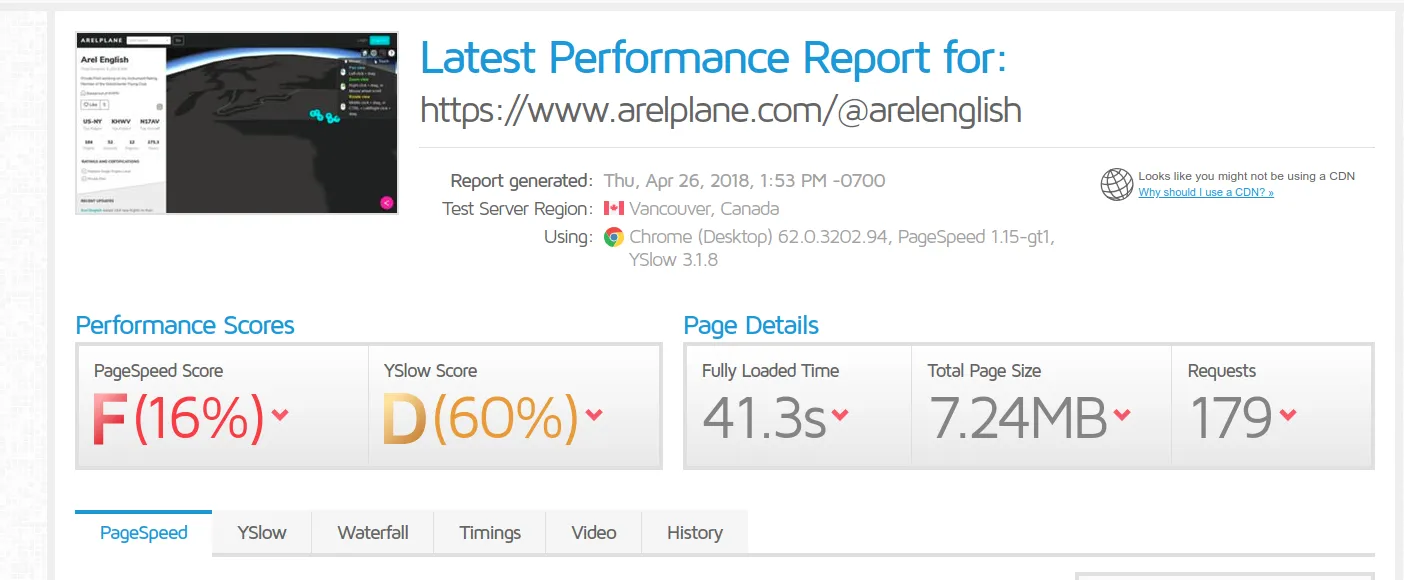Click the F (16%) PageSpeed grade
The width and height of the screenshot is (1404, 580).
click(x=179, y=420)
